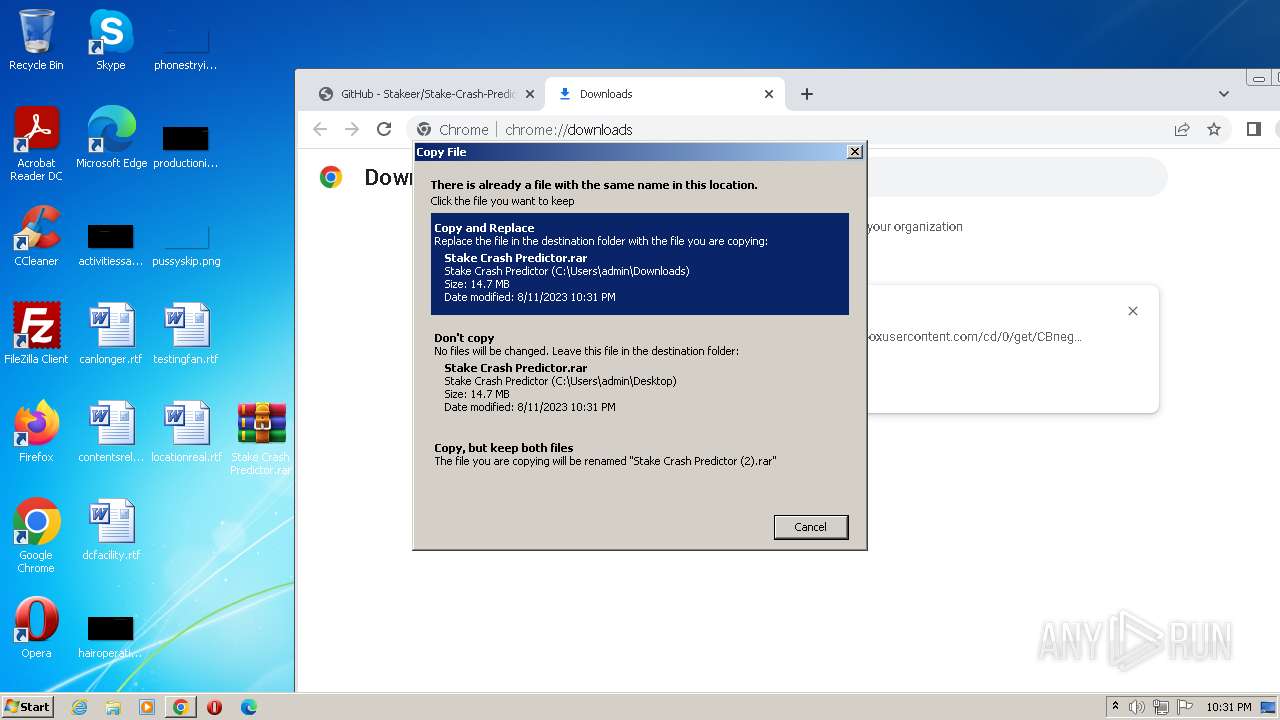Open a new Chrome tab

807,94
